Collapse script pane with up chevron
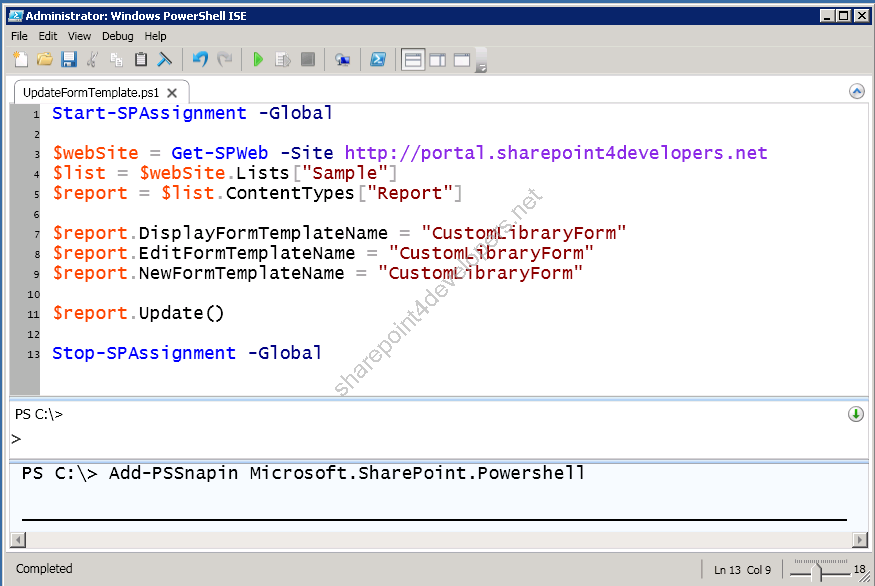 tap(857, 91)
